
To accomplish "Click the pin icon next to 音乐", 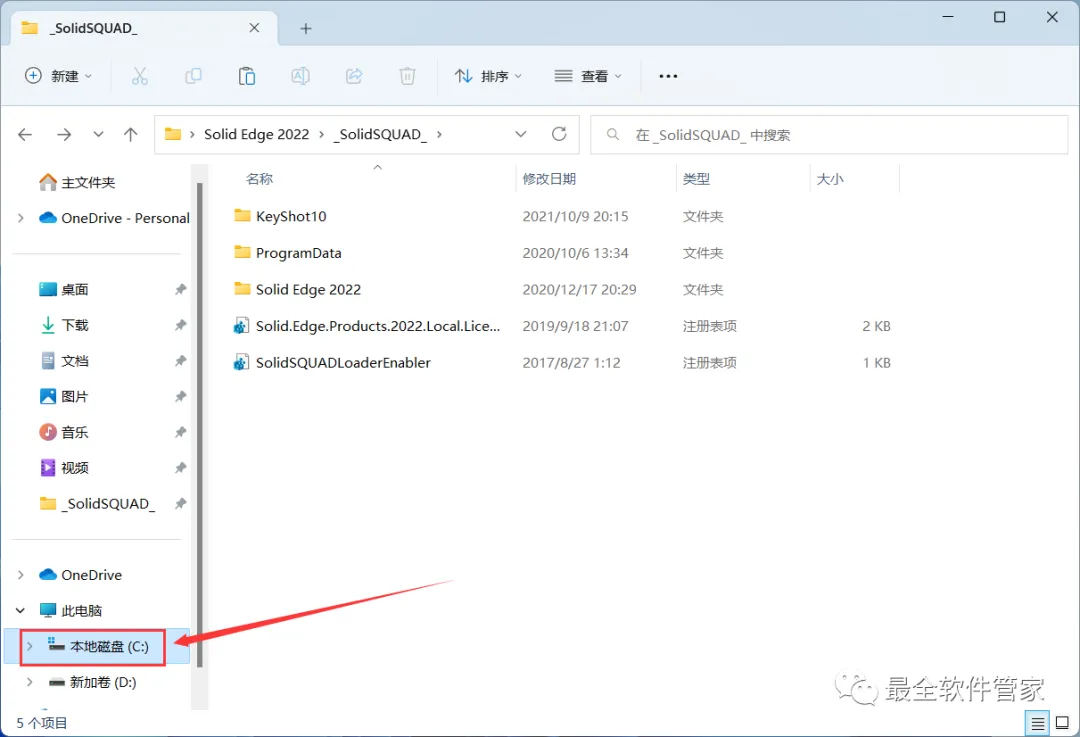I will (x=180, y=433).
